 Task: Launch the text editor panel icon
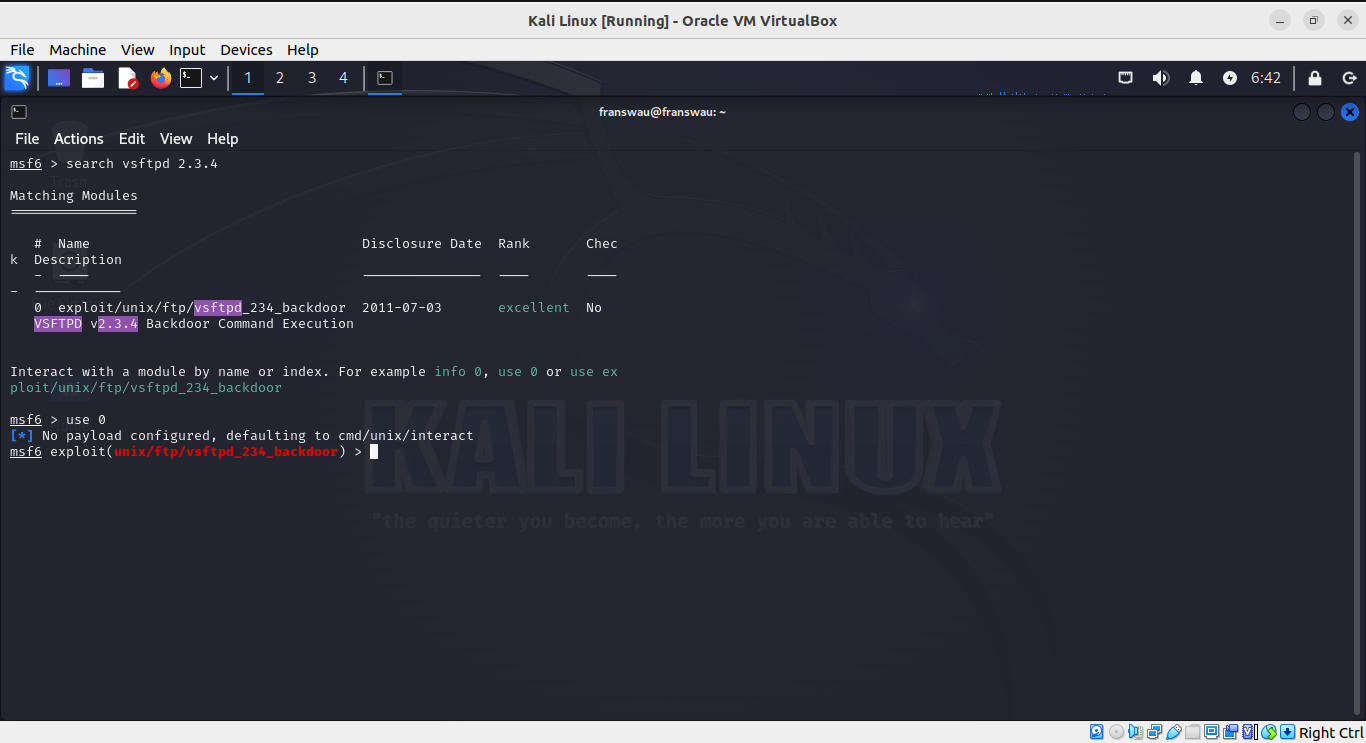(x=127, y=78)
